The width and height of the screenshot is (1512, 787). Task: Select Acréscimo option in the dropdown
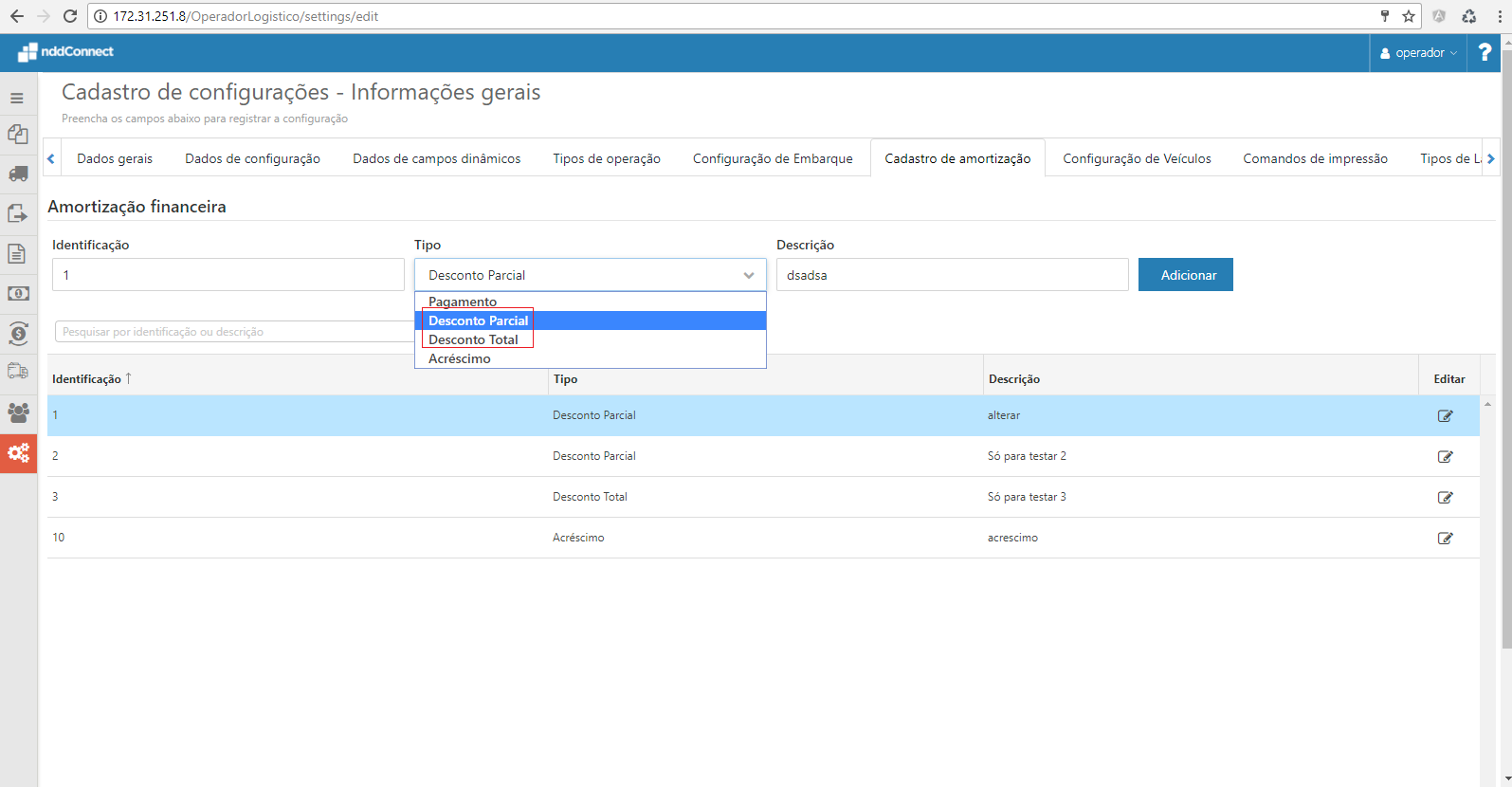[460, 358]
